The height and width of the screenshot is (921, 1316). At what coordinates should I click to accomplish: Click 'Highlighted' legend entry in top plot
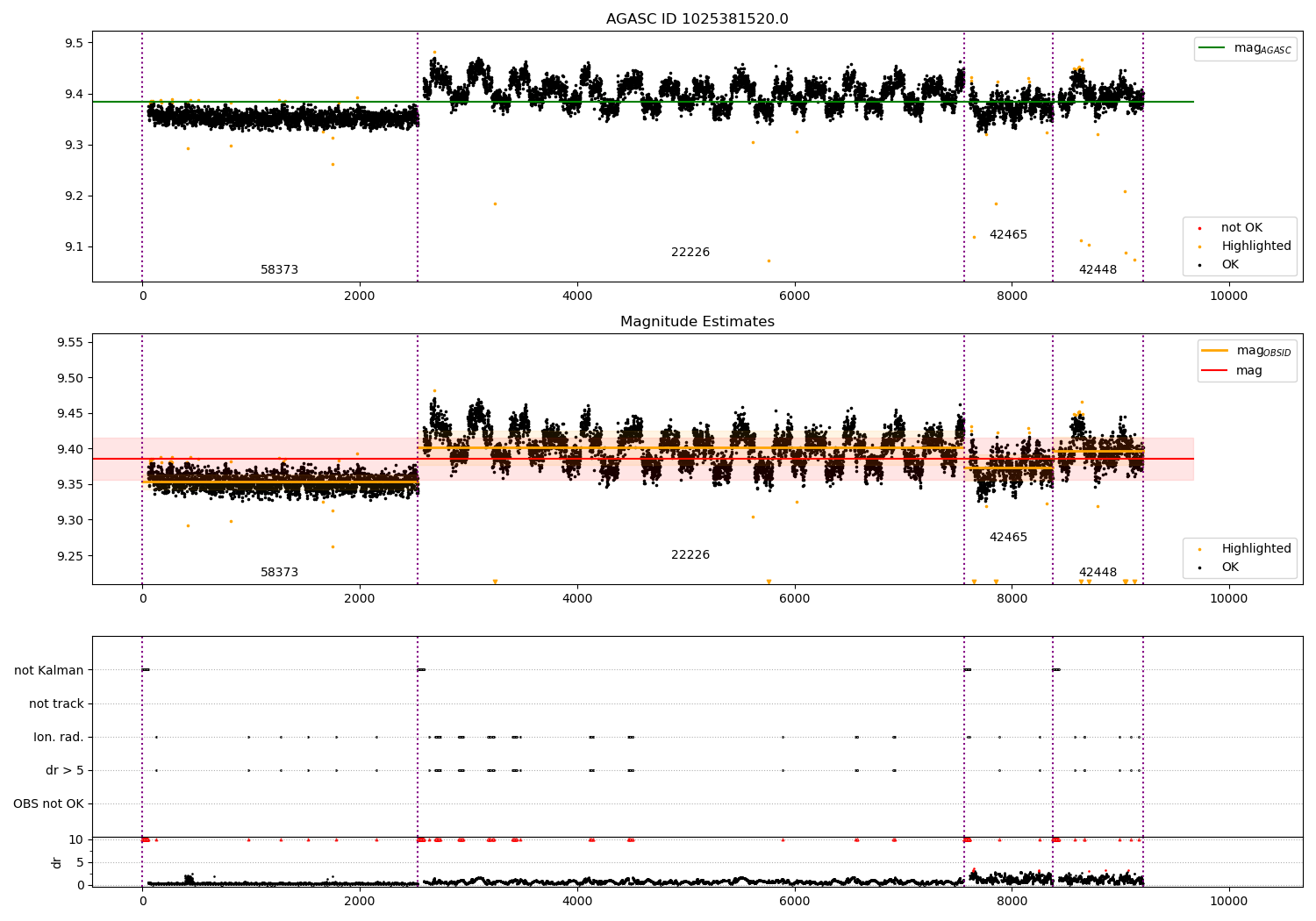pyautogui.click(x=1256, y=246)
